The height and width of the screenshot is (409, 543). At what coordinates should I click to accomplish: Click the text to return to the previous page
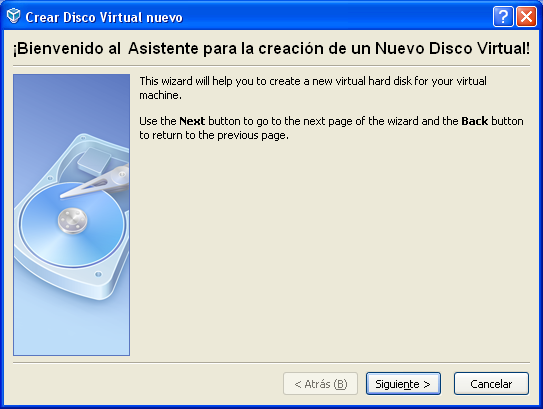point(214,135)
